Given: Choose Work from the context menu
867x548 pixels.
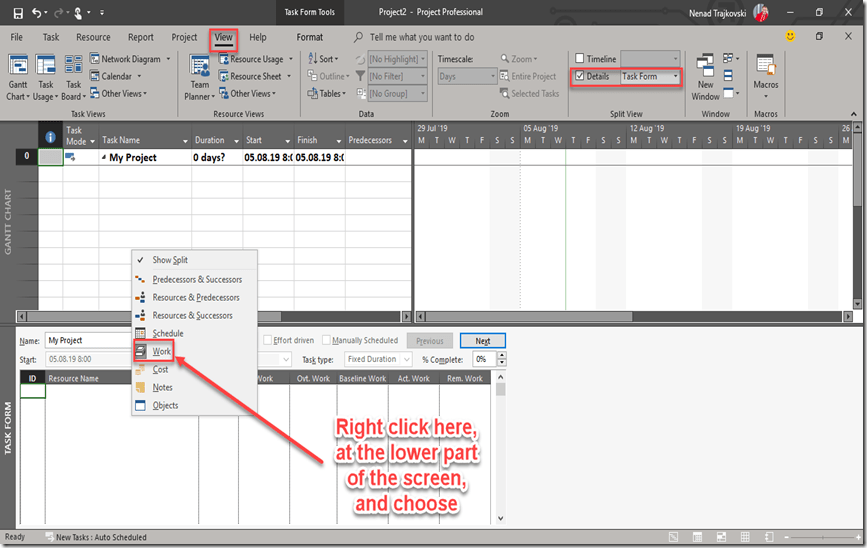Looking at the screenshot, I should coord(162,352).
